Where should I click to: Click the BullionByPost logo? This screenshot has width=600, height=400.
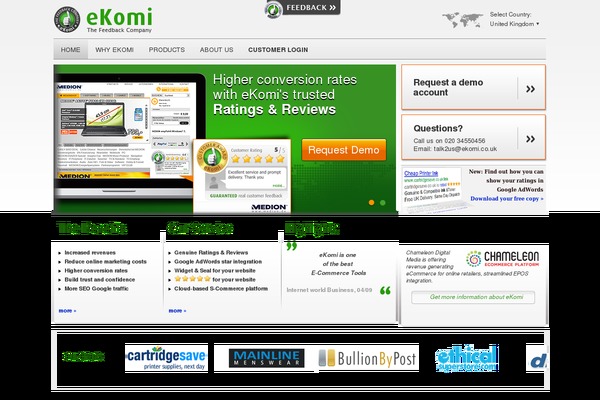point(367,359)
